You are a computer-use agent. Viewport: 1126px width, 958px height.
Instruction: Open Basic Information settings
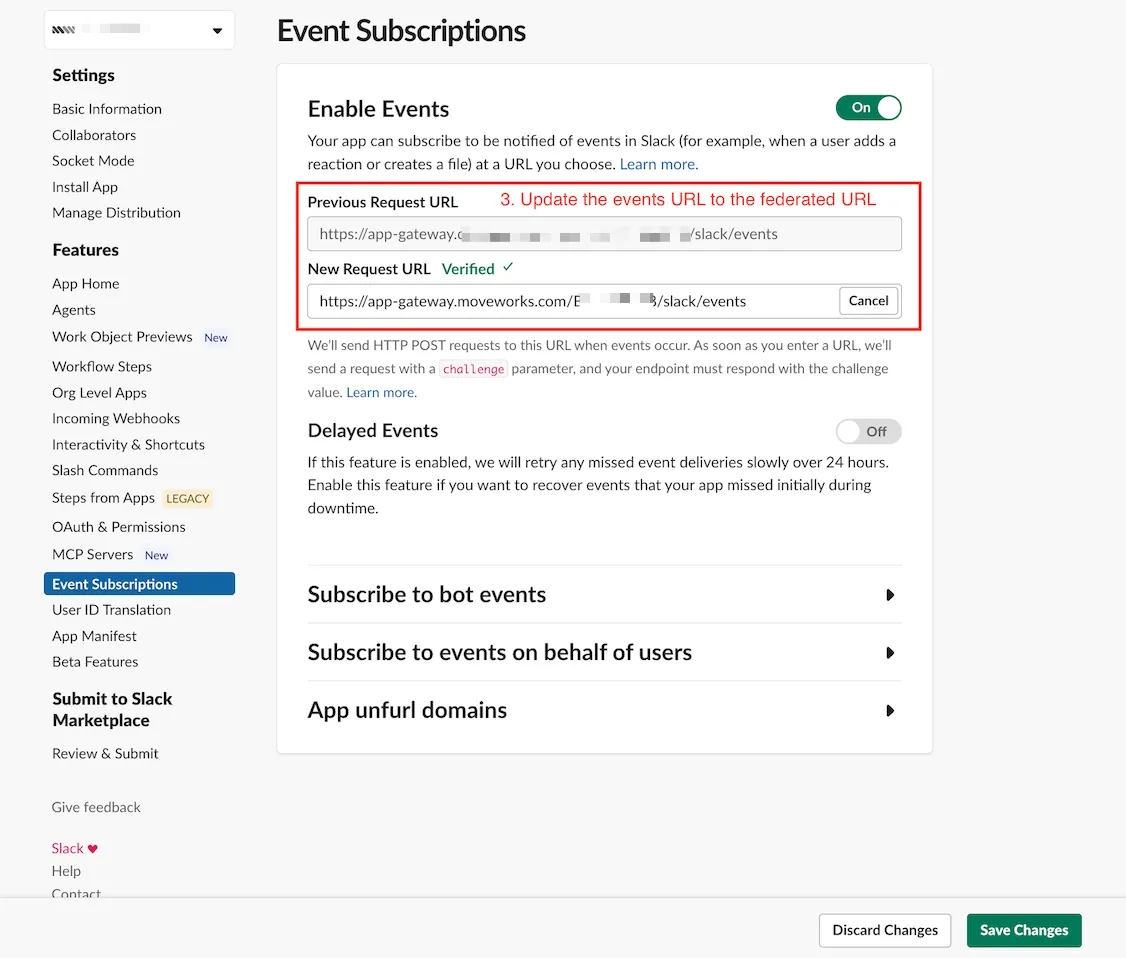(107, 109)
